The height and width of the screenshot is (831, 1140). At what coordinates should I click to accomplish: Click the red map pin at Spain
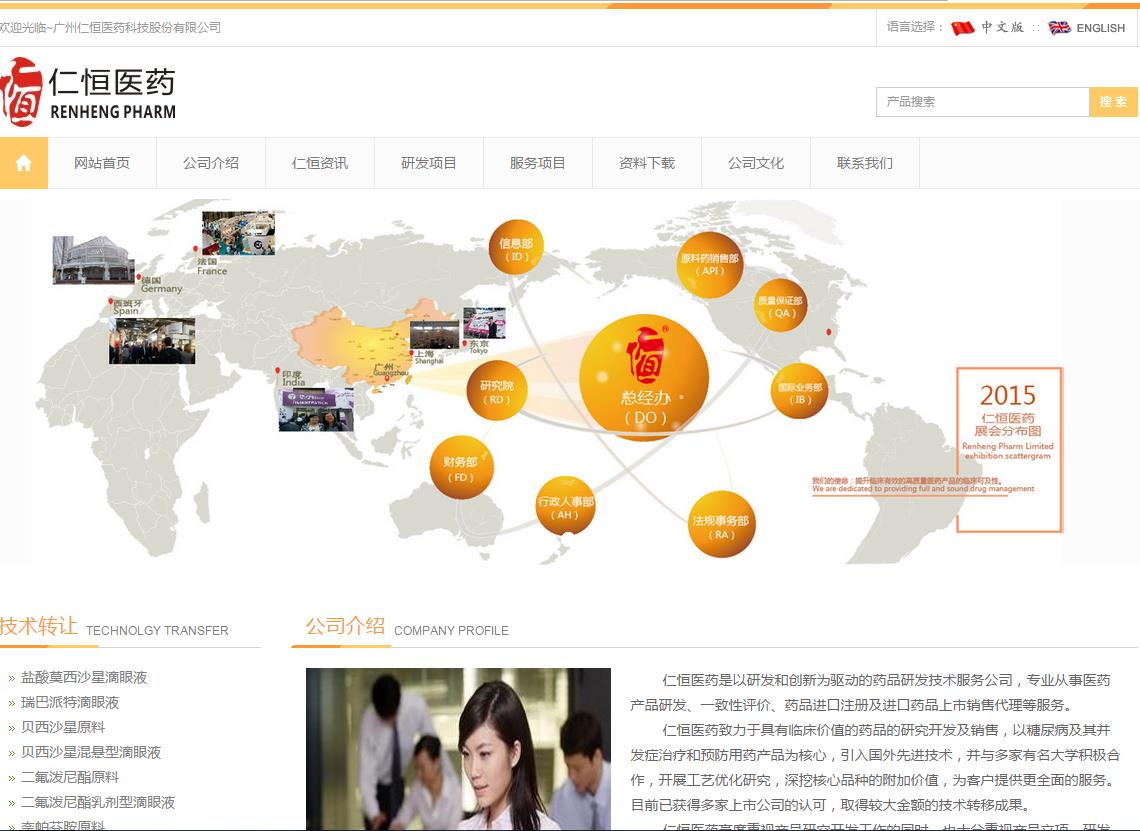[111, 301]
